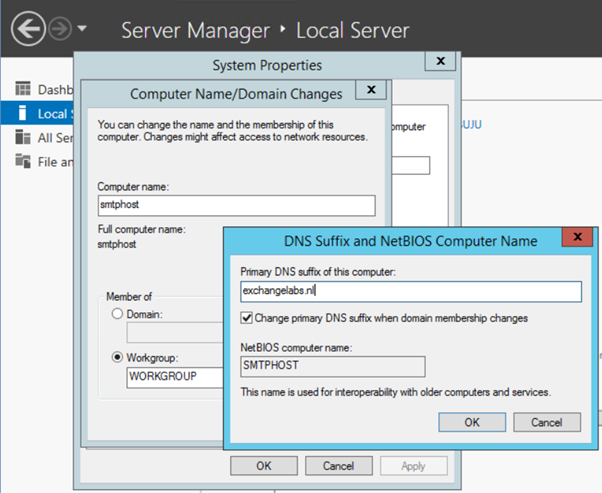Close the DNS Suffix dialog window
602x493 pixels.
point(576,239)
